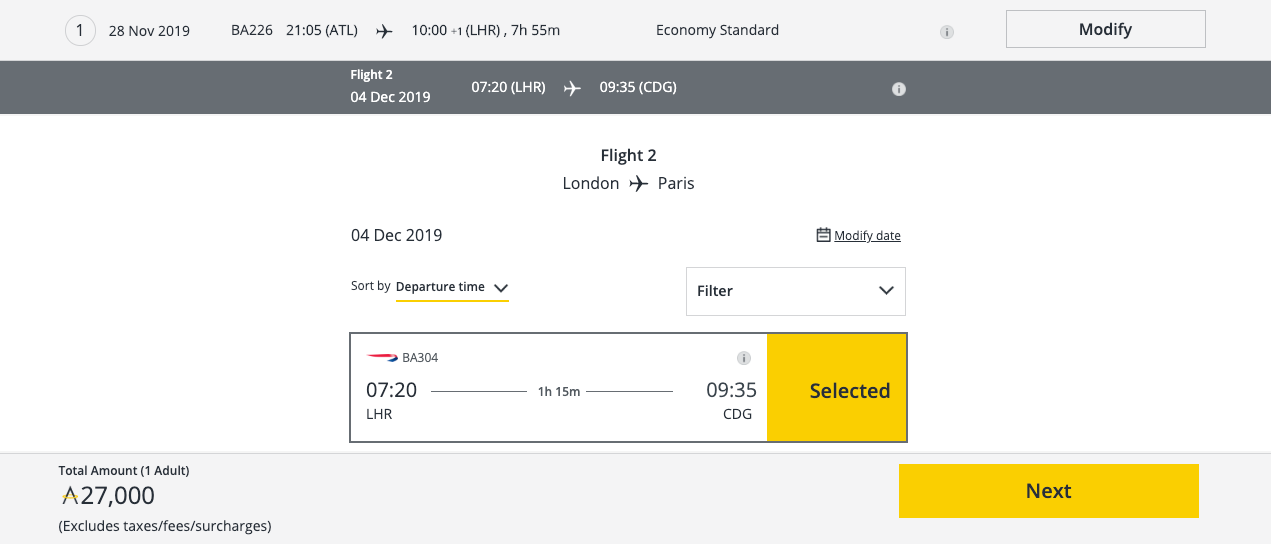Click the Avios symbol beside 27,000

(x=69, y=494)
